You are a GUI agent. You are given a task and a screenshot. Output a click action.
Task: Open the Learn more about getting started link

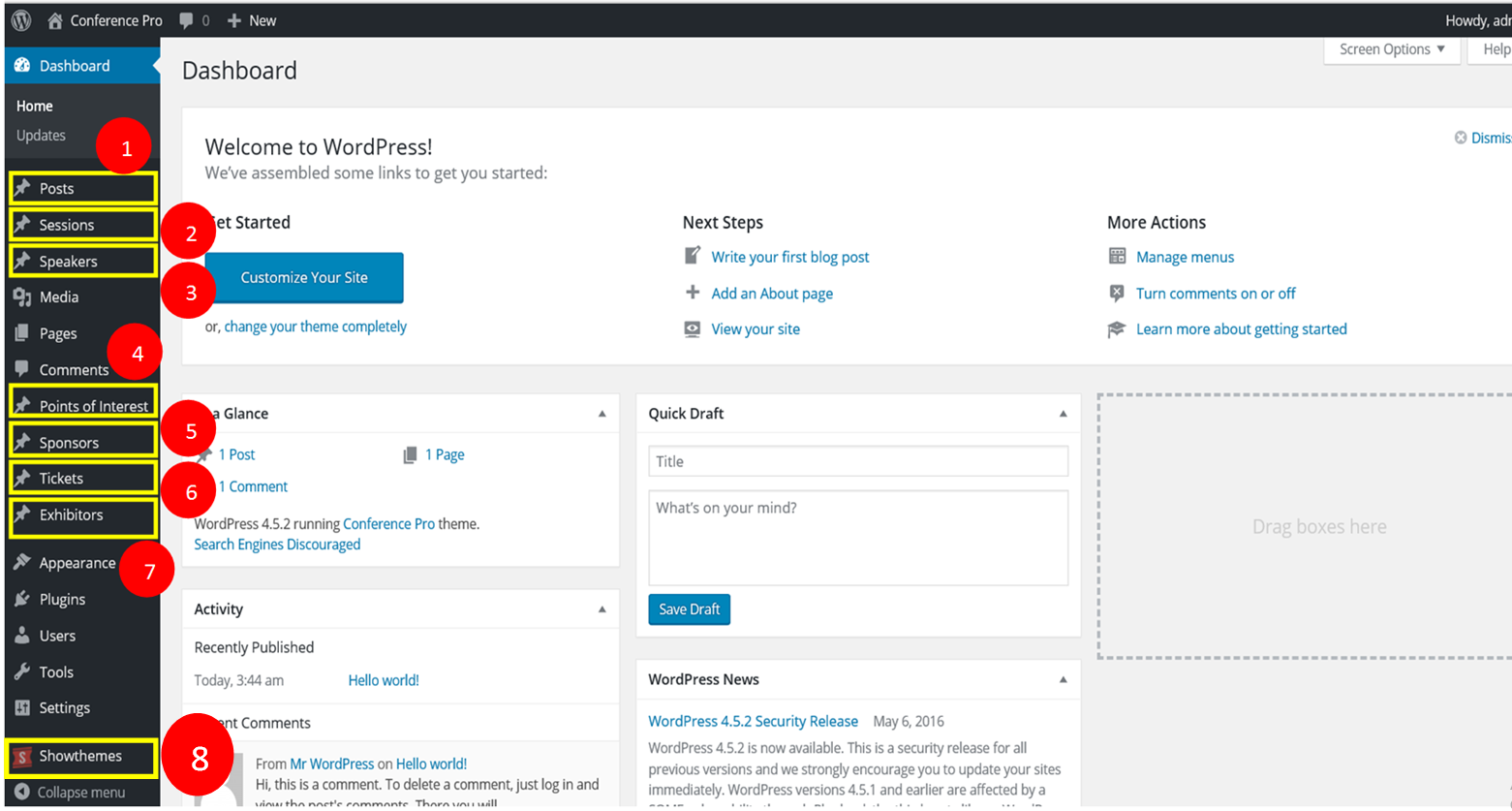[x=1242, y=329]
